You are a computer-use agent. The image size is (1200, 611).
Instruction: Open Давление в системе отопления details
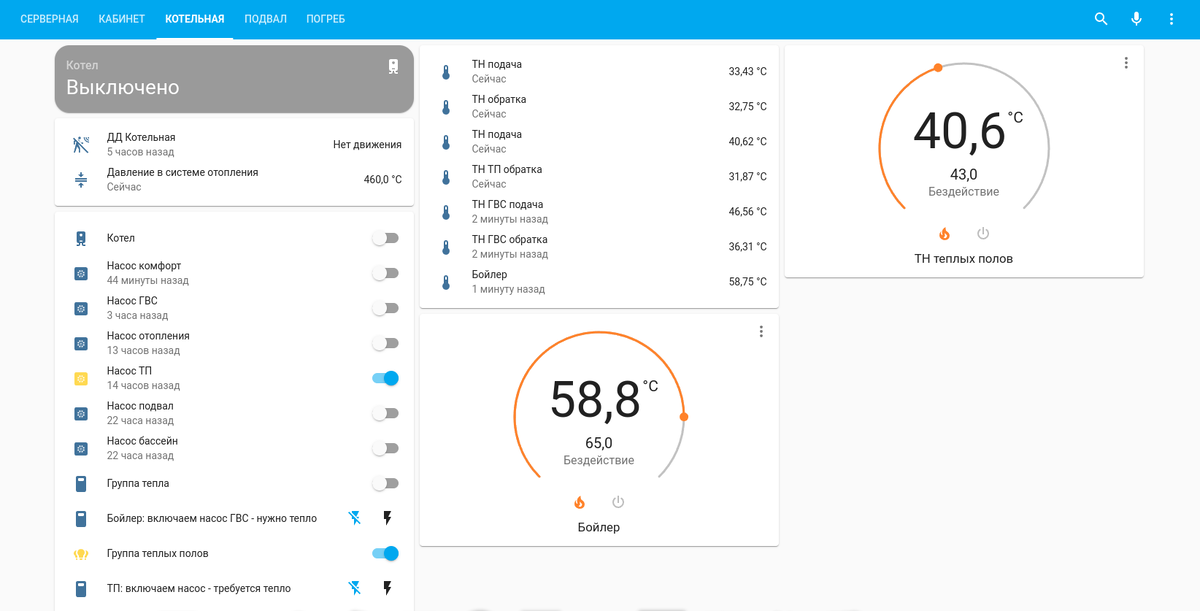[x=234, y=180]
